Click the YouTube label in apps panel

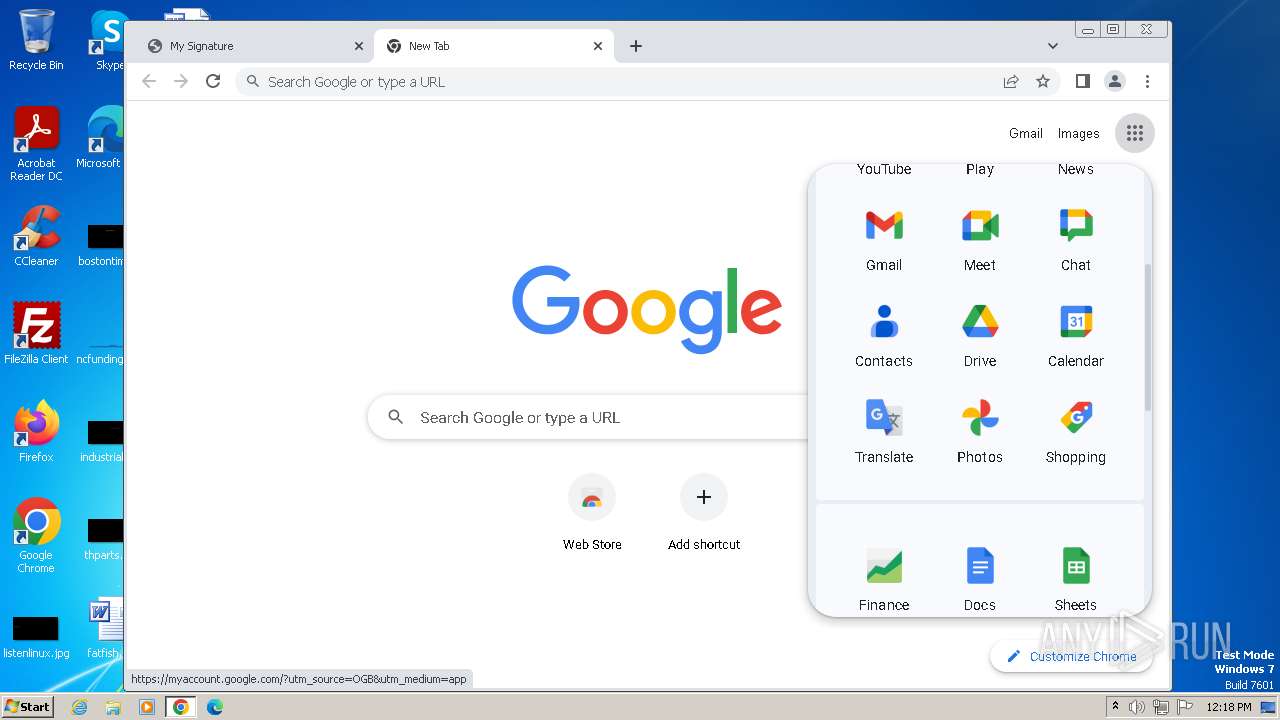tap(884, 169)
